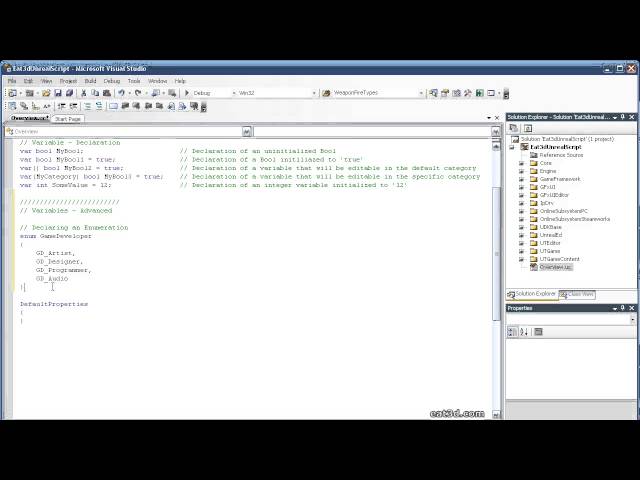Expand the Engine folder node
This screenshot has height=480, width=640.
point(522,171)
